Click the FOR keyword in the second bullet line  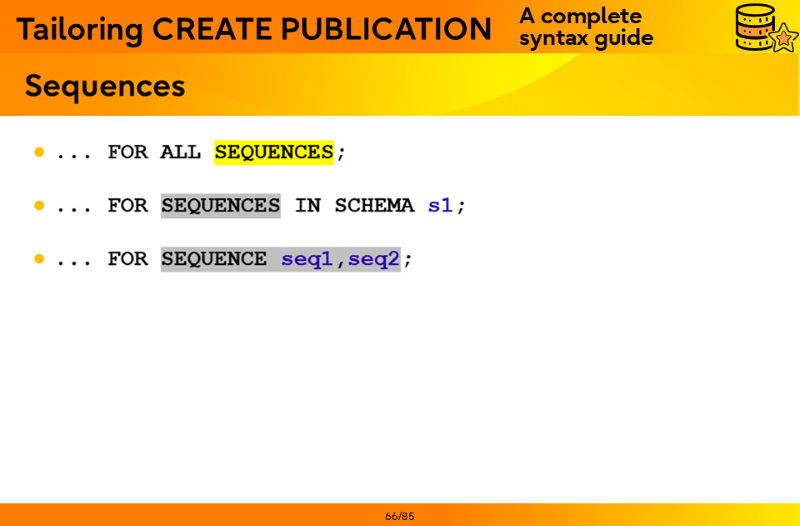pos(127,205)
